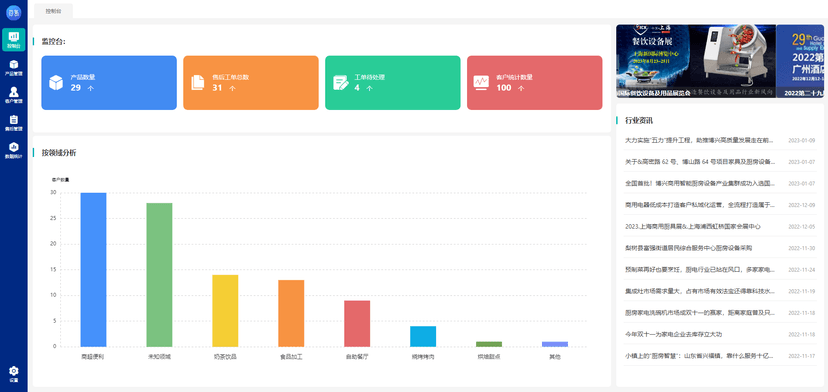
Task: Click the documents icon in 售后工单总数 card
Action: [x=197, y=83]
